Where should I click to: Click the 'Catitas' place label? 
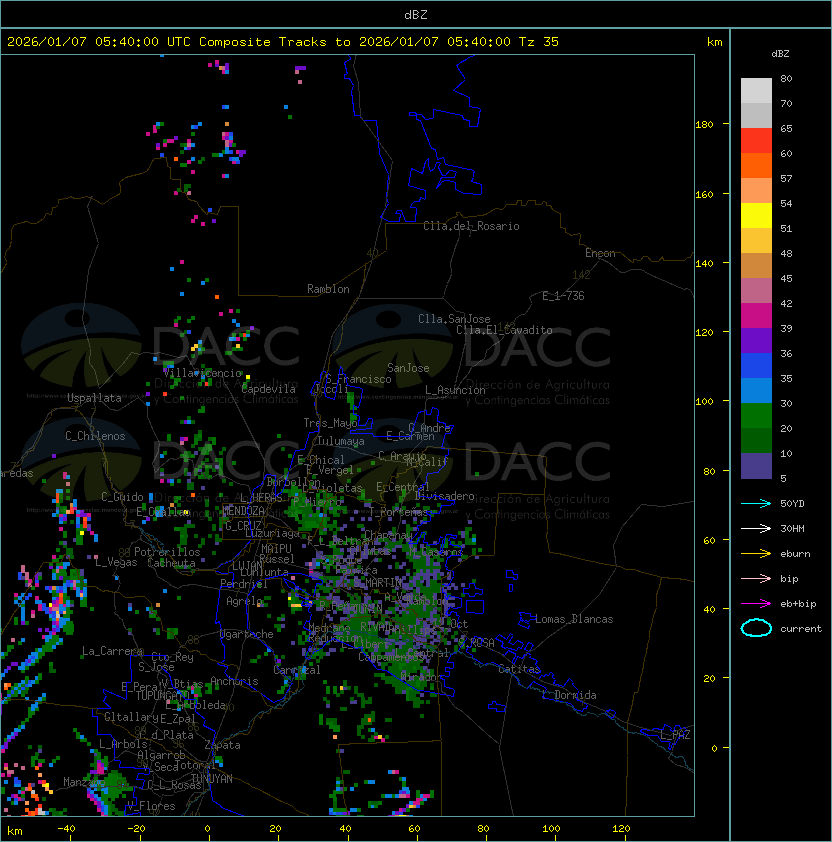[x=519, y=669]
